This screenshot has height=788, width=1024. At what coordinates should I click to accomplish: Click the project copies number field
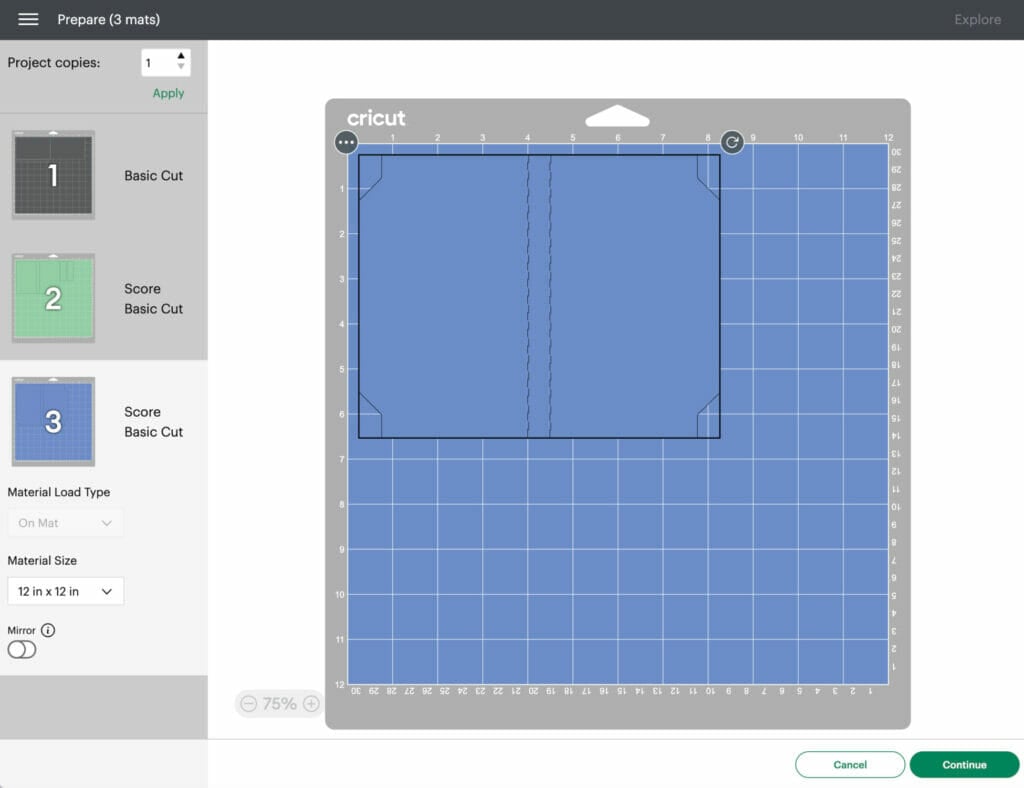158,63
